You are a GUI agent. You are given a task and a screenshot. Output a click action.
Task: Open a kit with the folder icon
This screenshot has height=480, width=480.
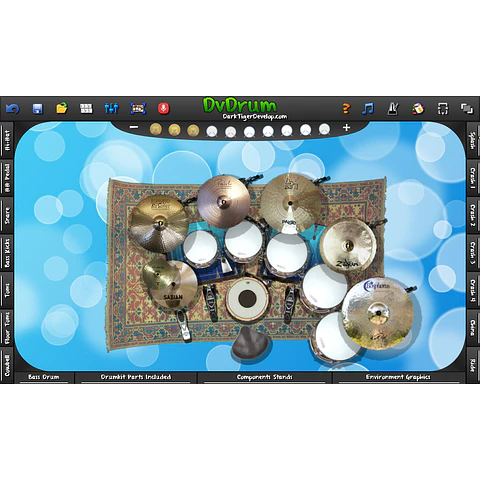[x=62, y=108]
